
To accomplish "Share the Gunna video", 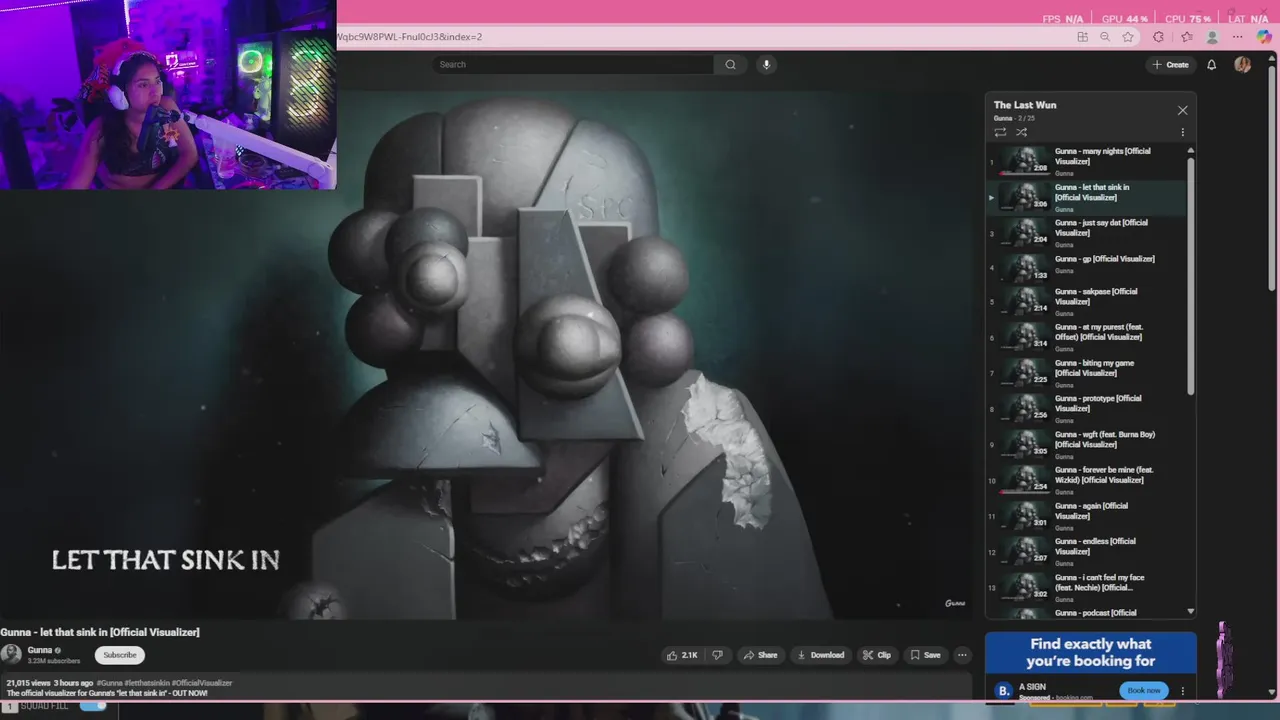I will click(x=760, y=655).
